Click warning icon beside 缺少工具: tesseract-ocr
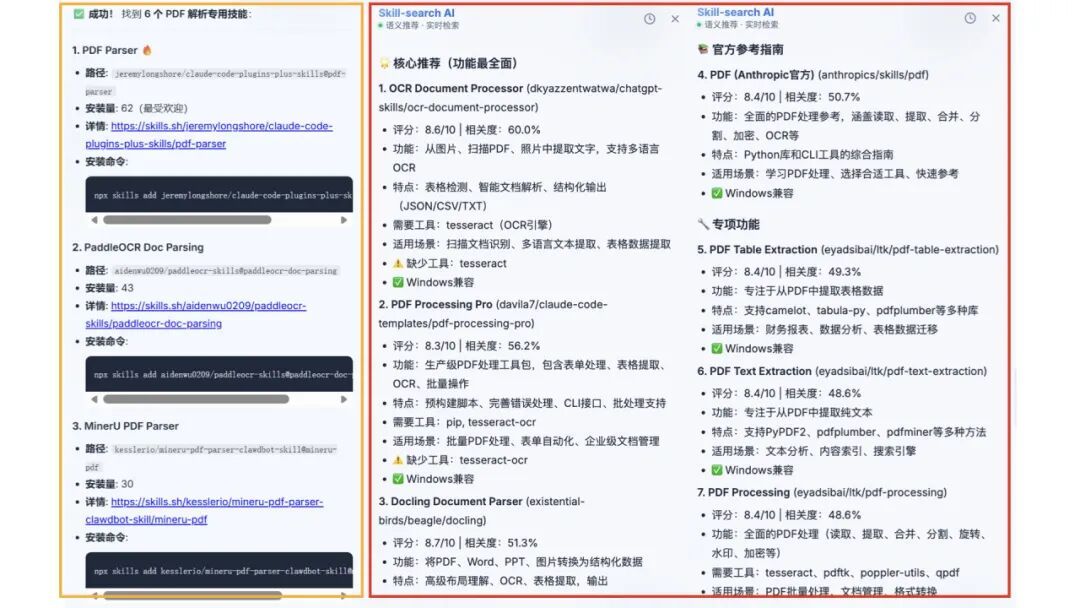The image size is (1080, 608). (397, 460)
